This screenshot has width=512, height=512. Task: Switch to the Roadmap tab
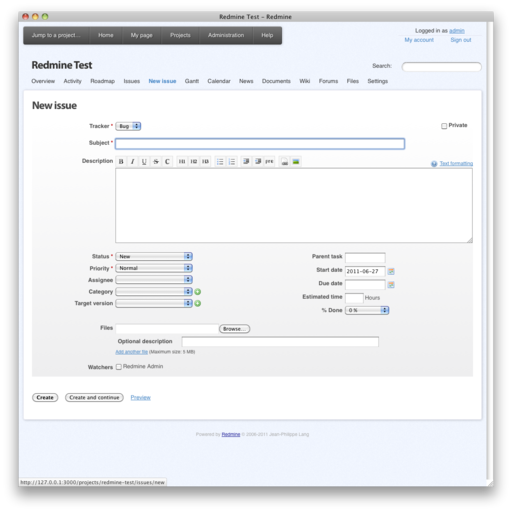pyautogui.click(x=102, y=81)
